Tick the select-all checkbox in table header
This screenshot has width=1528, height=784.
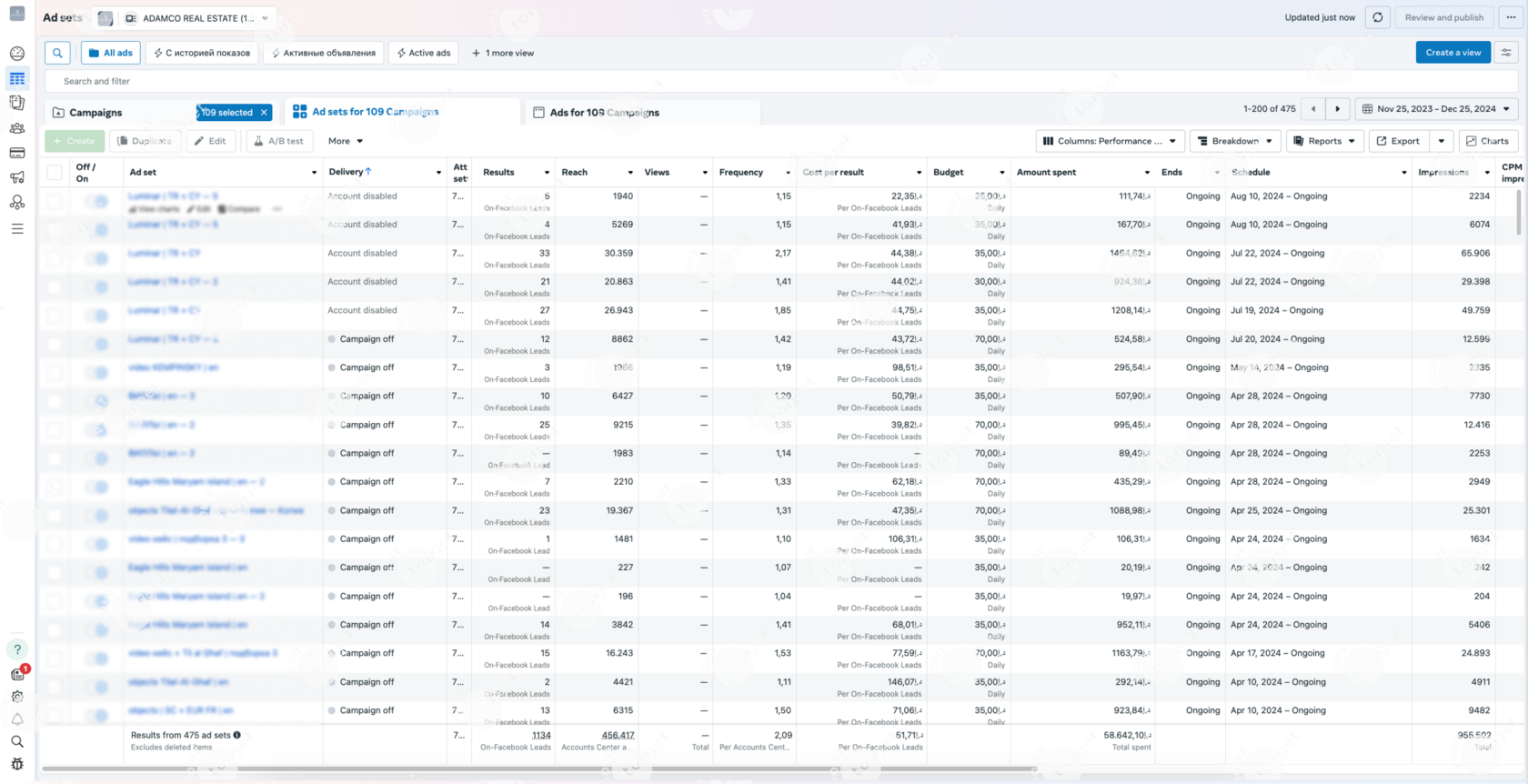[x=55, y=172]
